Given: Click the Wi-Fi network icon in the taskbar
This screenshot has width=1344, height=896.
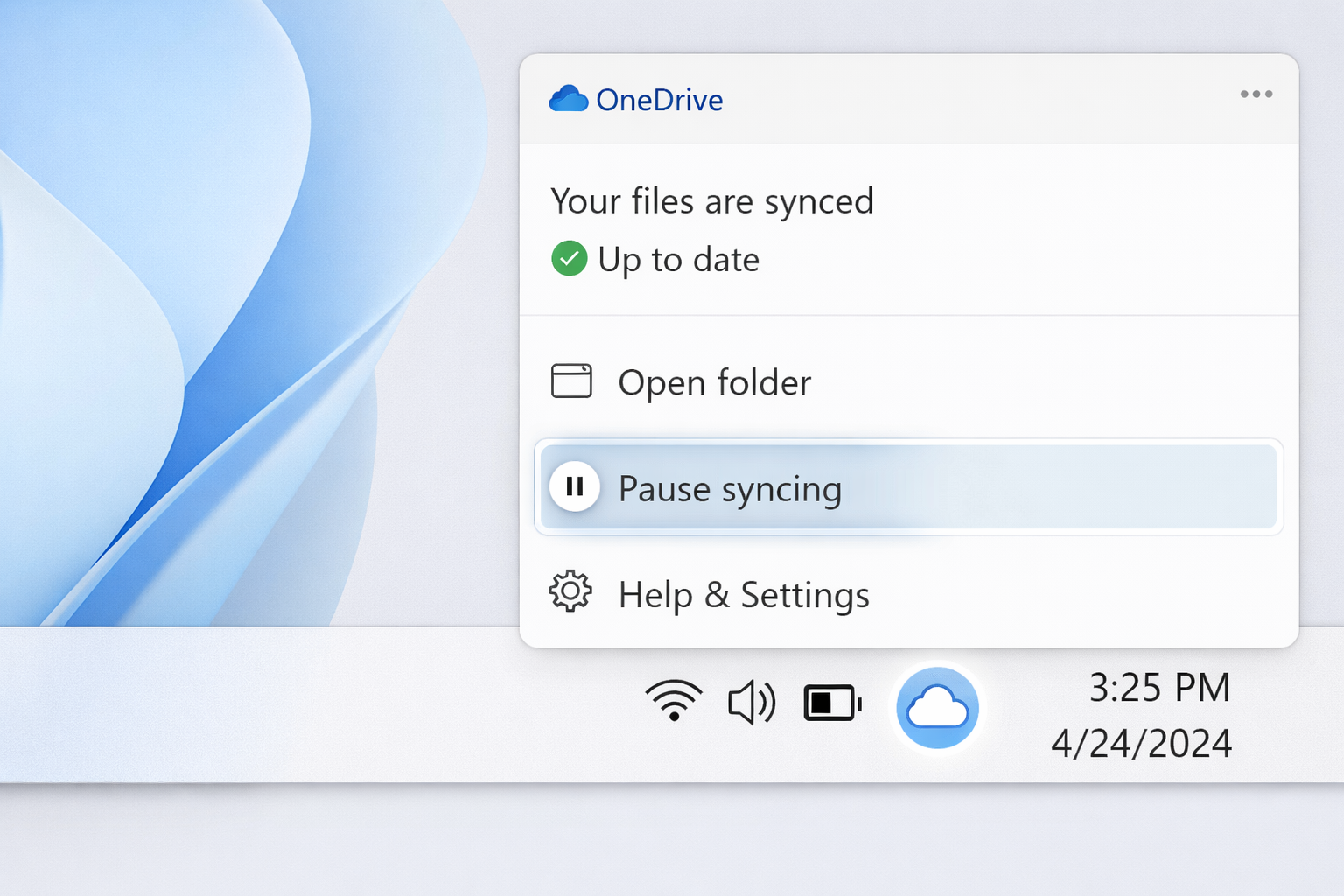Looking at the screenshot, I should tap(674, 701).
